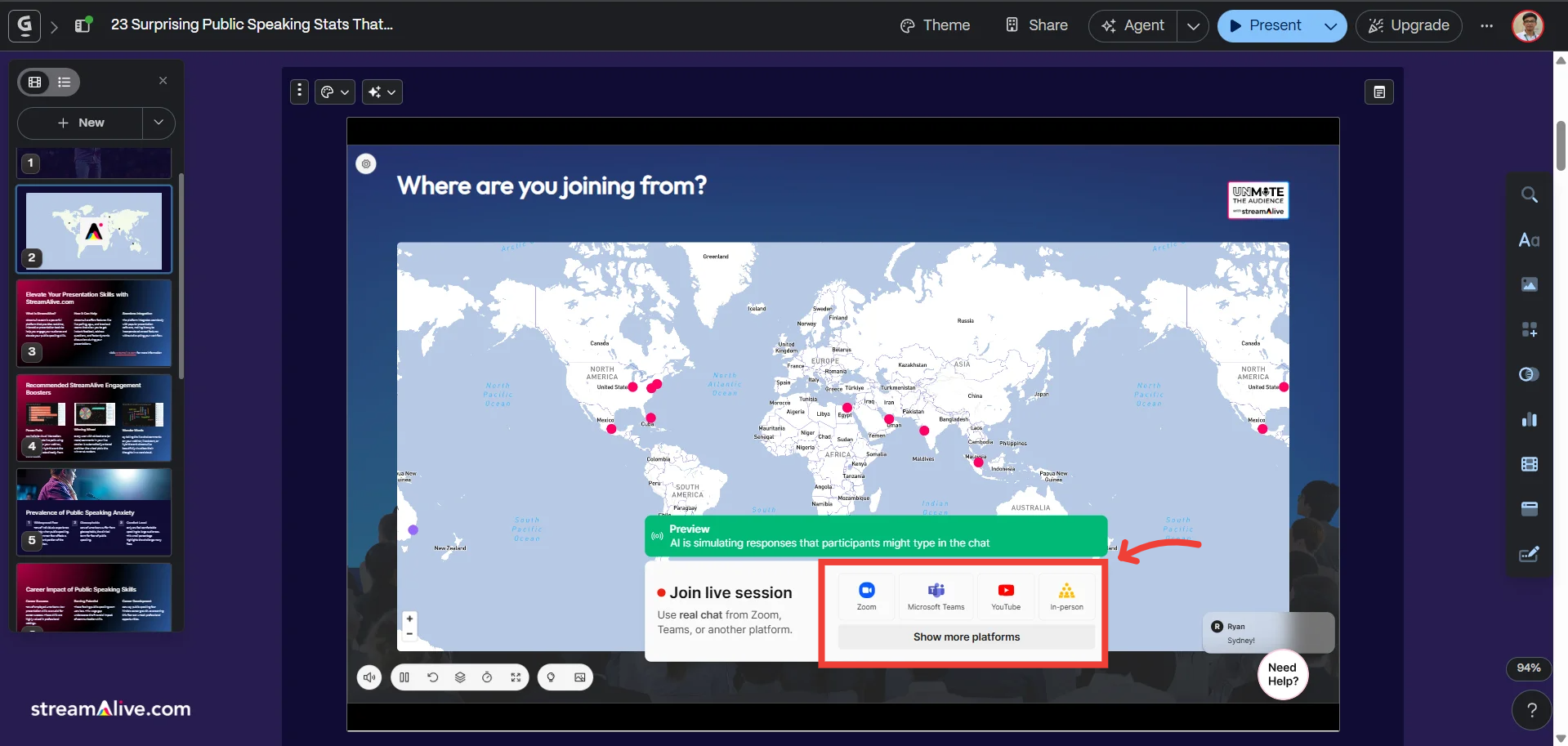
Task: Click Show more platforms
Action: (x=967, y=637)
